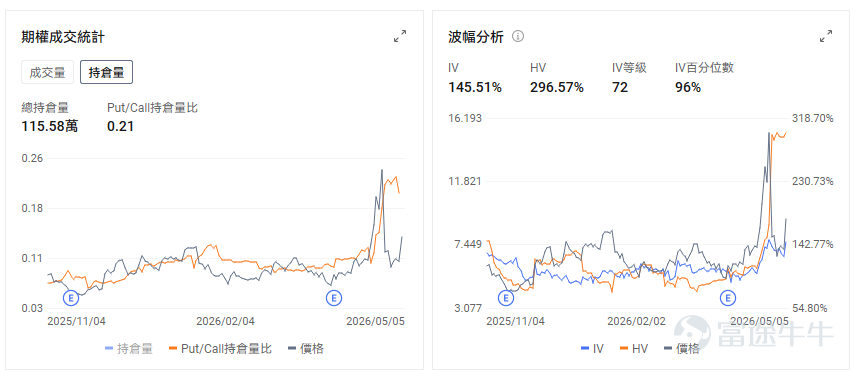Click the IV等級 value 72

(x=620, y=87)
